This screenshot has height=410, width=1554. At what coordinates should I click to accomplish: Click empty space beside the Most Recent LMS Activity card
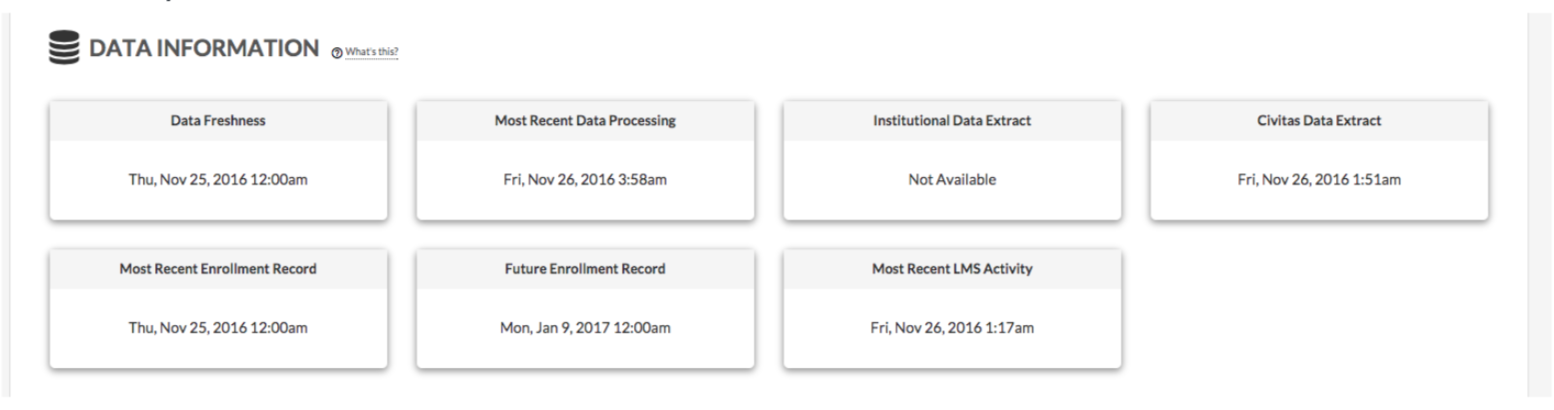pyautogui.click(x=1319, y=308)
